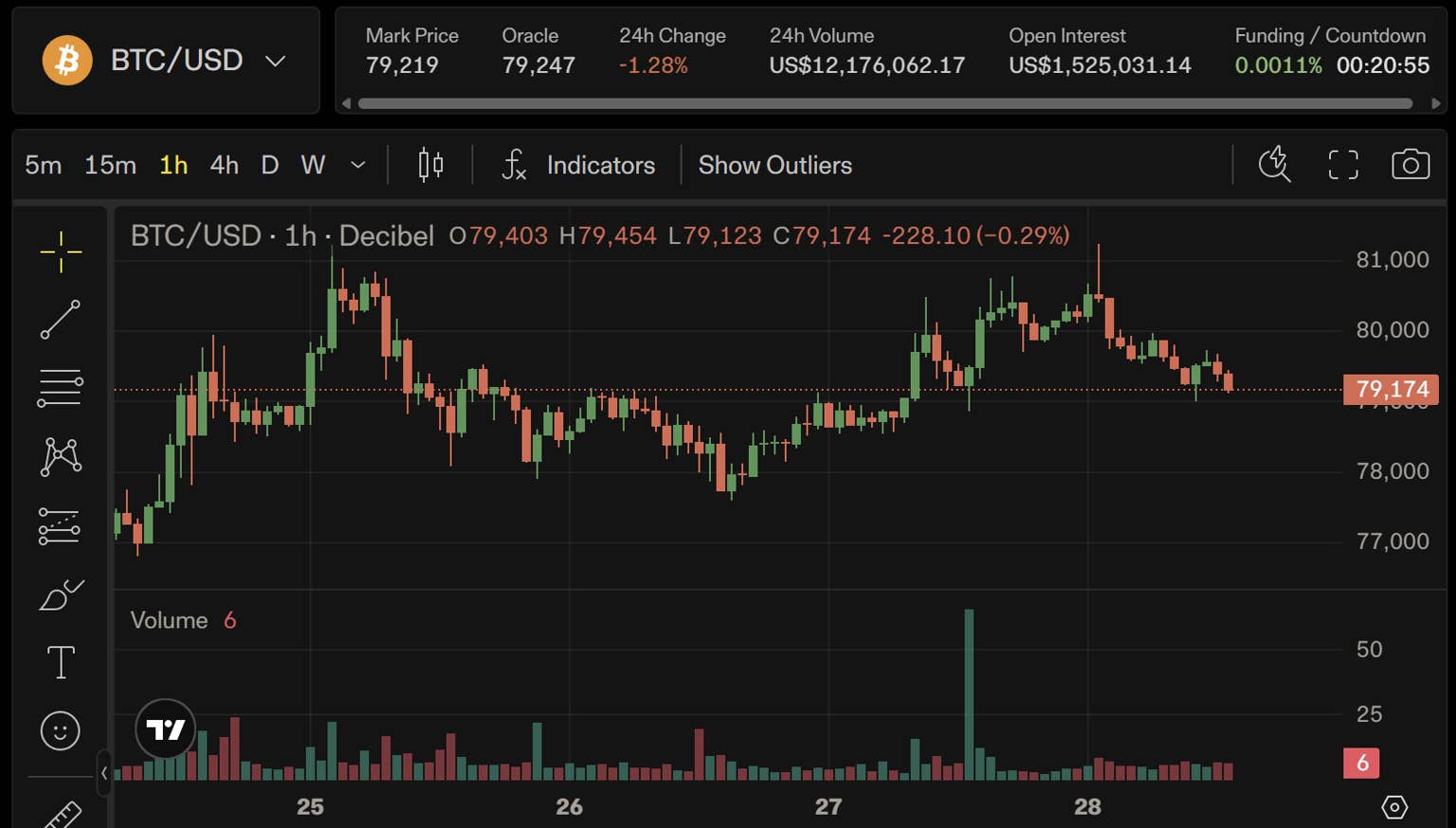Select the Text annotation tool
Image resolution: width=1456 pixels, height=828 pixels.
61,662
